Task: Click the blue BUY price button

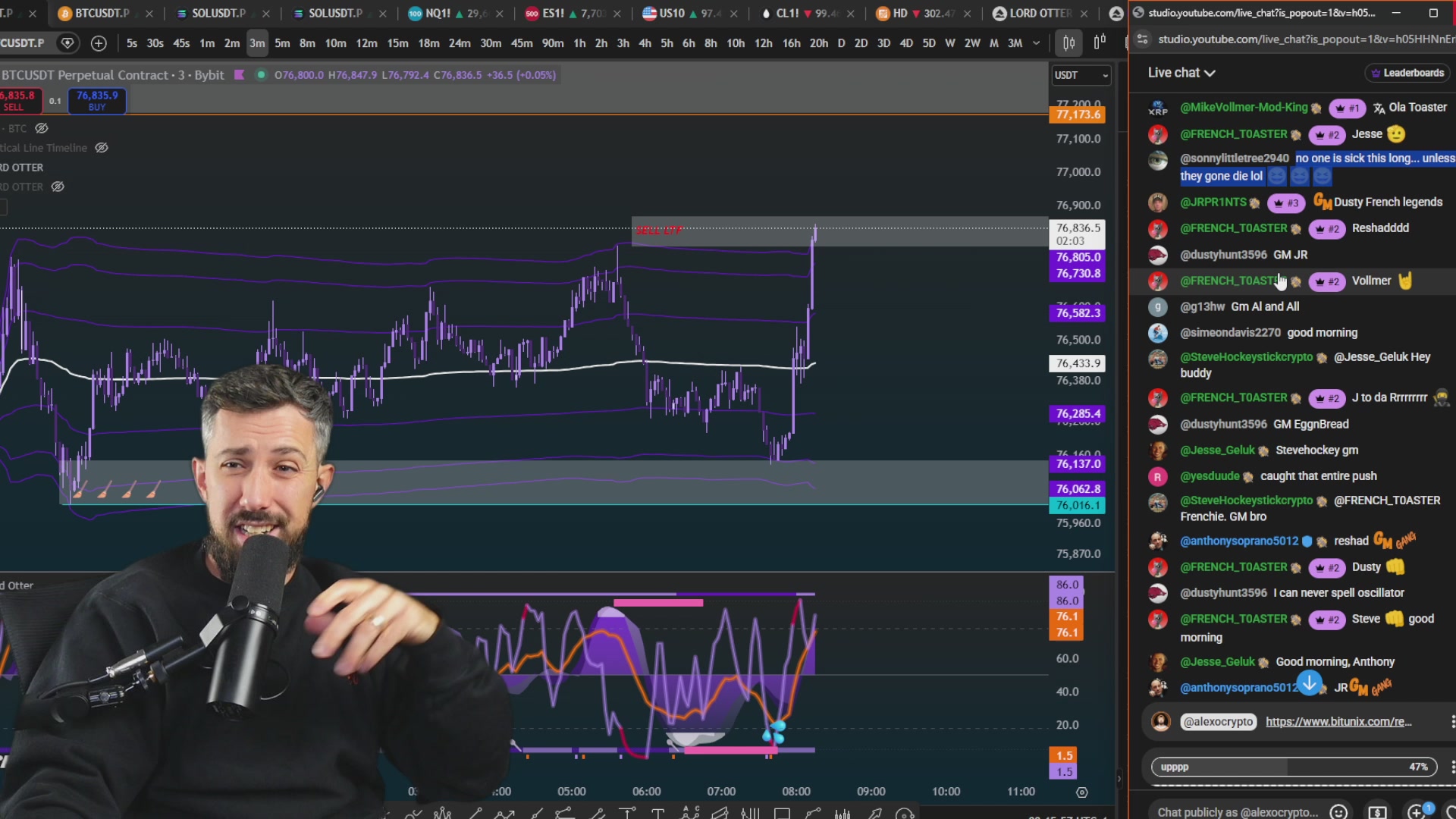Action: [x=97, y=100]
